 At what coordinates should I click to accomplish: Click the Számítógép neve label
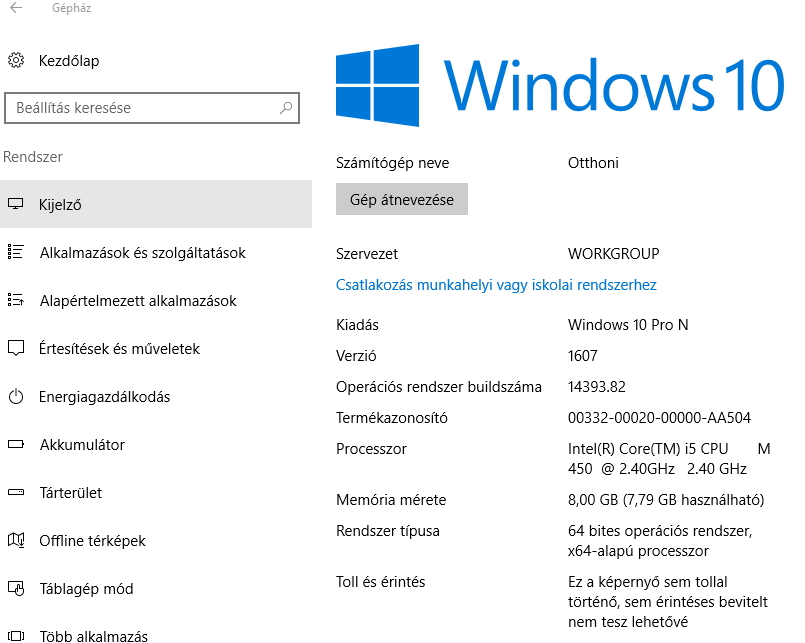[x=392, y=163]
